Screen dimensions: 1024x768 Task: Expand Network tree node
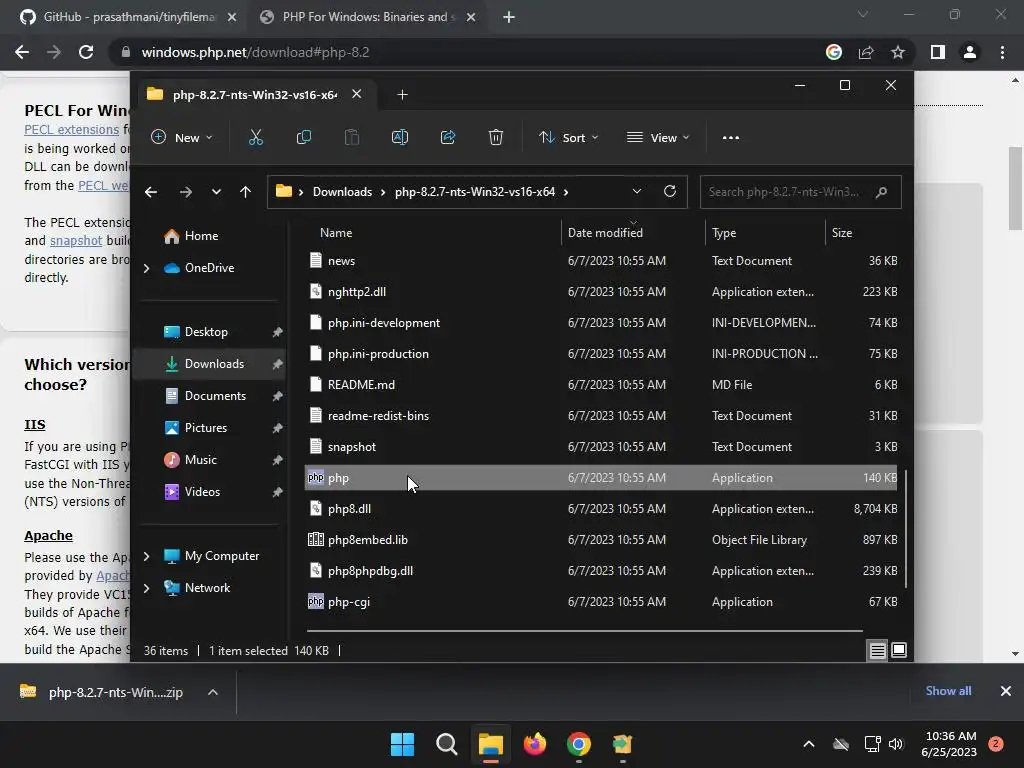coord(146,588)
